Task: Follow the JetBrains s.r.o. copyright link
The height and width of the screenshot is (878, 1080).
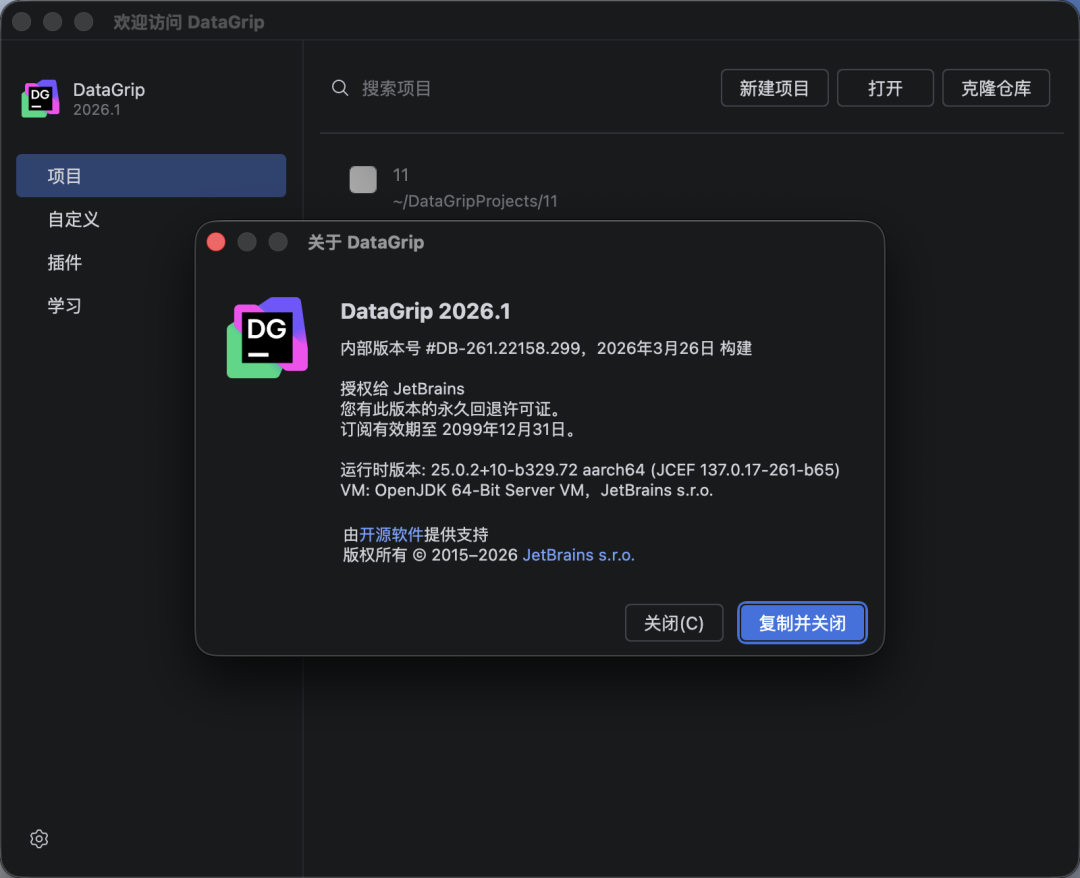Action: tap(578, 555)
